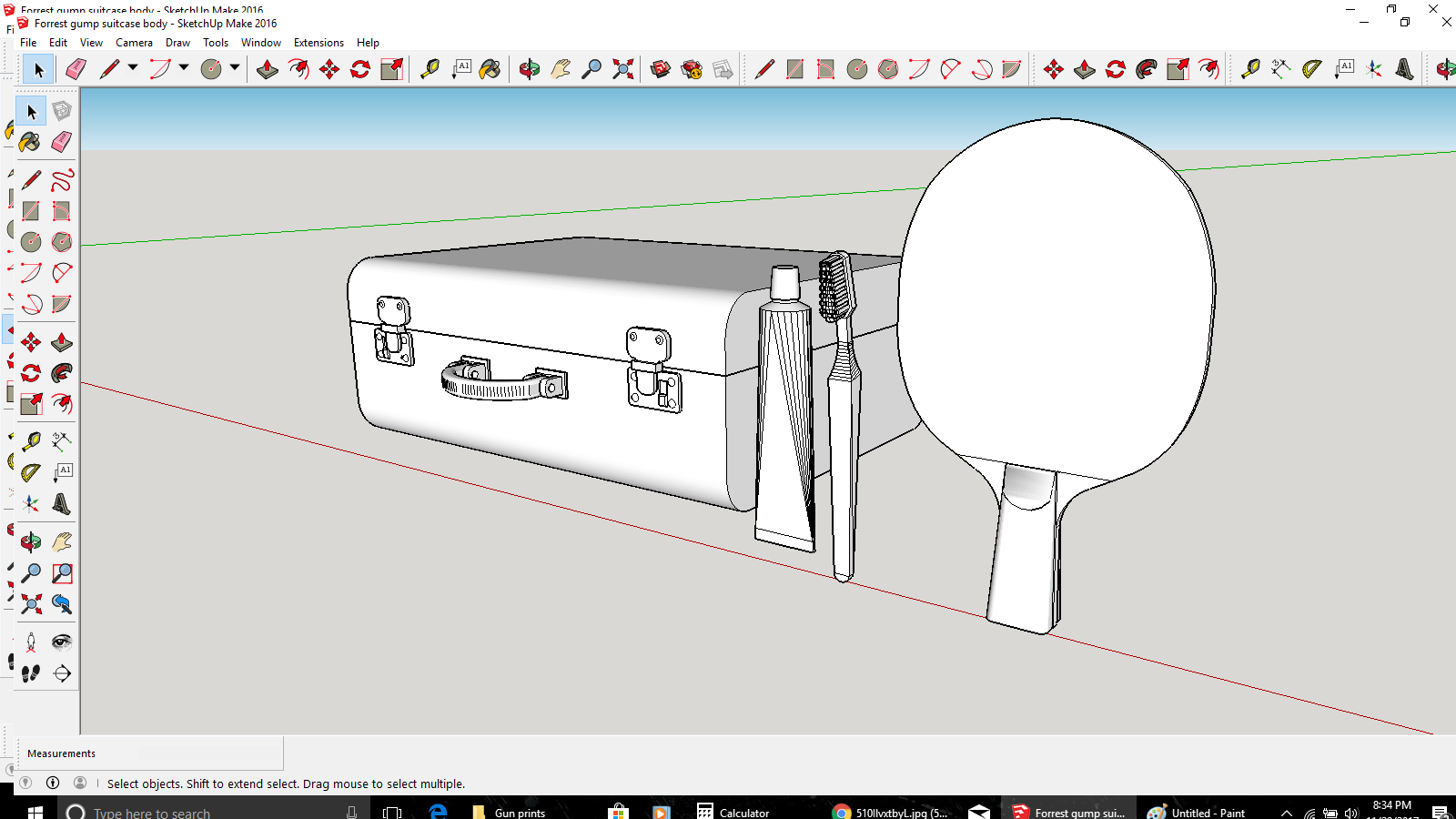This screenshot has width=1456, height=819.
Task: Click the Protractor icon in the Construction toolbar
Action: click(1312, 69)
